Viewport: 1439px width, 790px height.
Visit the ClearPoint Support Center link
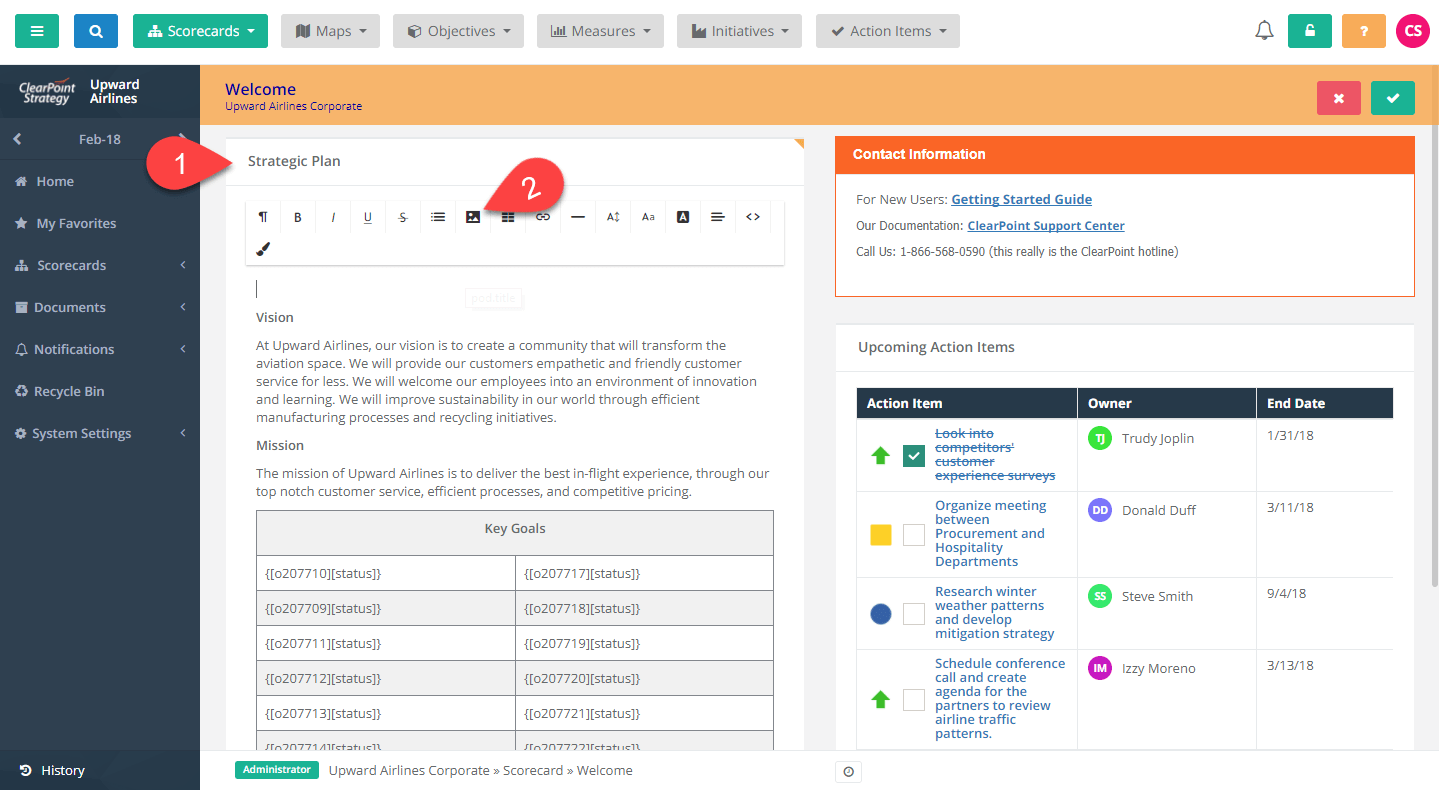pos(1045,225)
